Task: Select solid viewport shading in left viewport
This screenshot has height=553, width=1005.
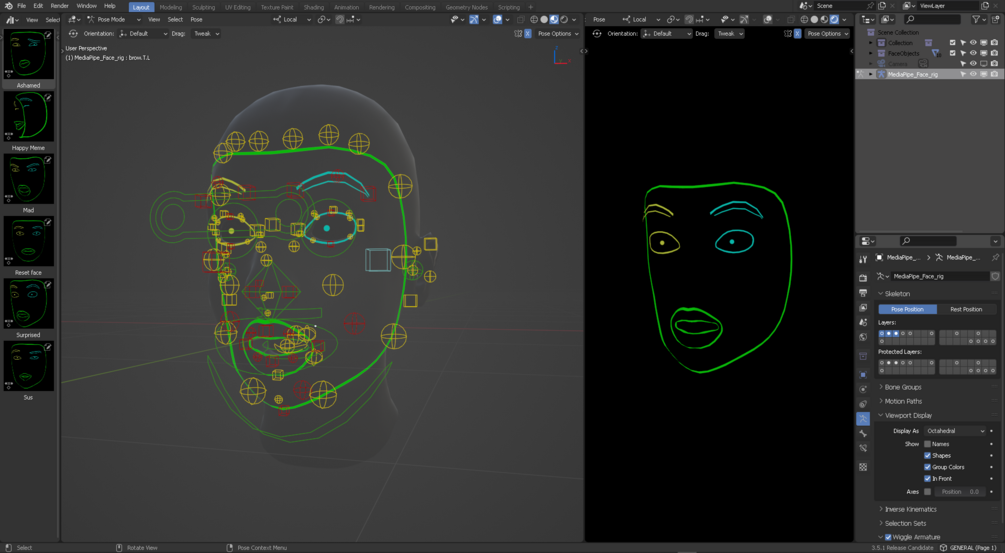Action: (544, 19)
